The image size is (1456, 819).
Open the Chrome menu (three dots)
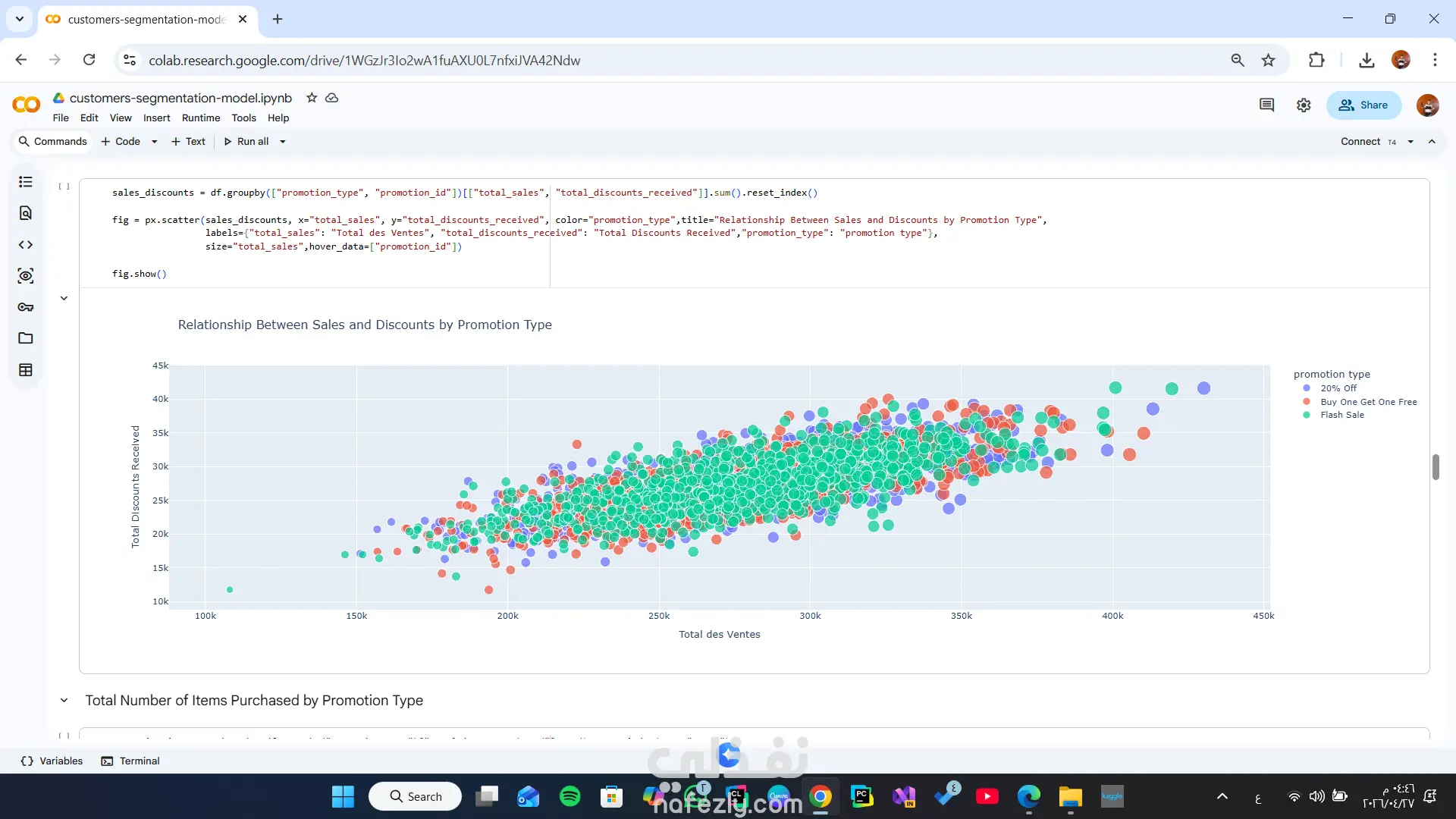tap(1435, 60)
